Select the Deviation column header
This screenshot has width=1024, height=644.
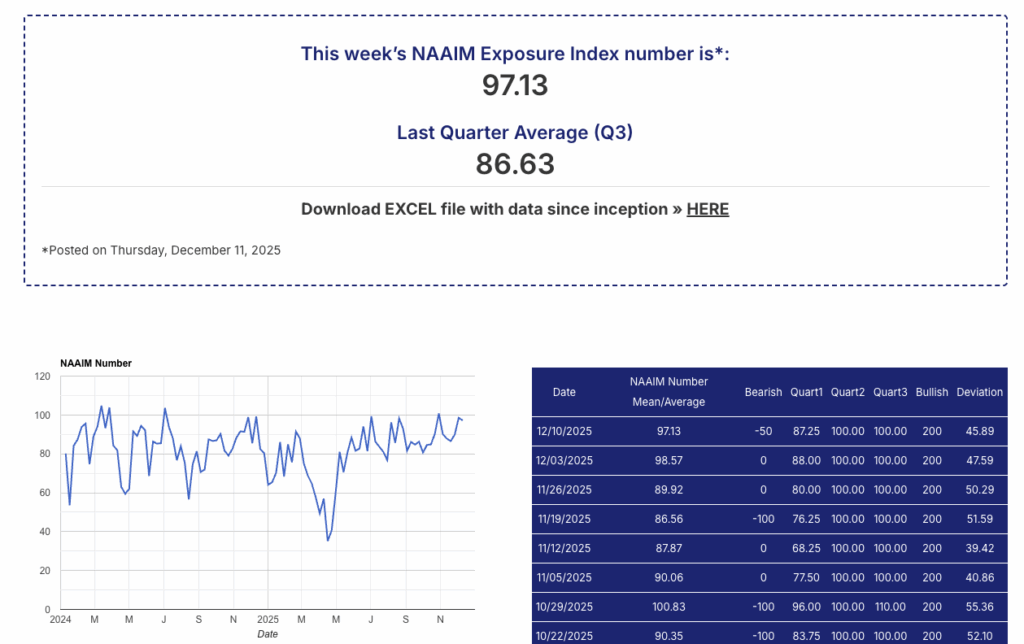[x=979, y=392]
